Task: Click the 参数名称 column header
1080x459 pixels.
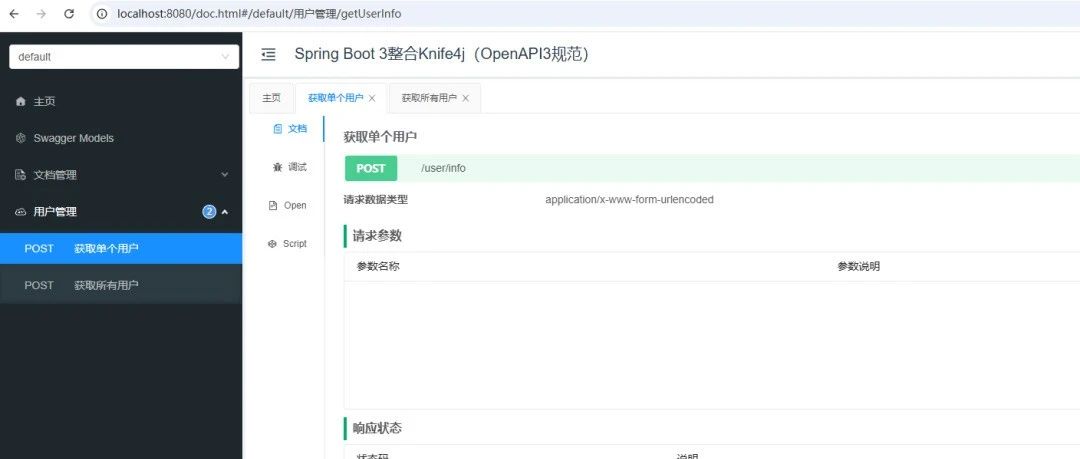Action: 377,266
